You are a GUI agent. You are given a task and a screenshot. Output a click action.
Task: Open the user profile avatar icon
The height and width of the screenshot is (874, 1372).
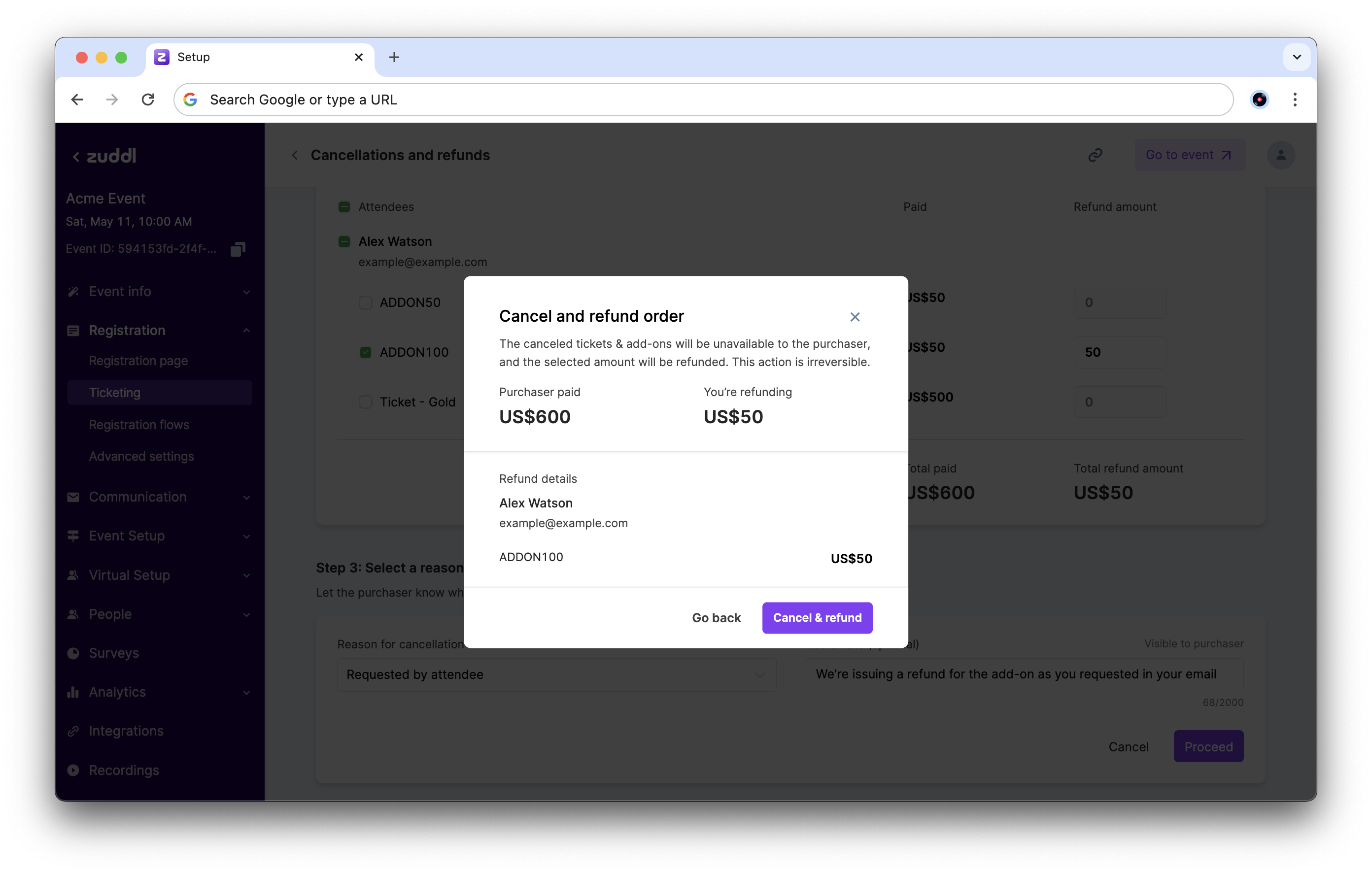tap(1280, 155)
